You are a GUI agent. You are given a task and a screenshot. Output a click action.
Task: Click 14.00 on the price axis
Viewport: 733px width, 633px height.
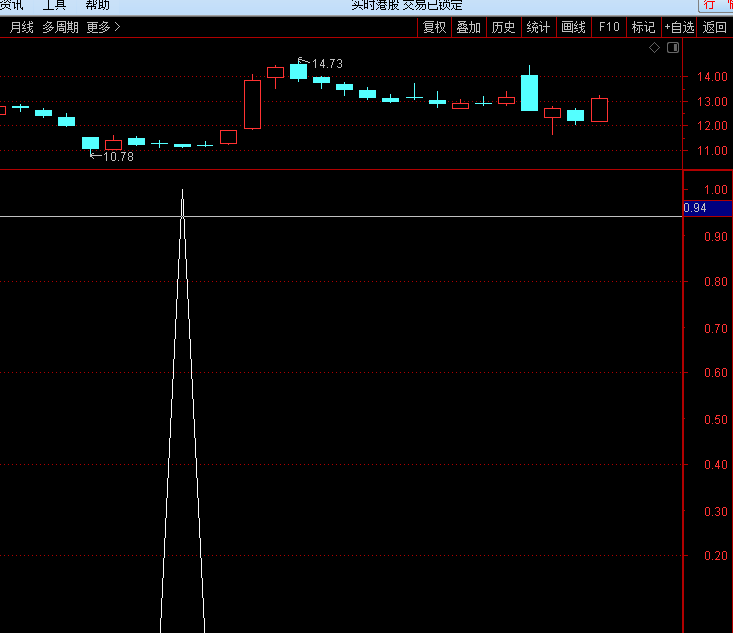pos(712,77)
